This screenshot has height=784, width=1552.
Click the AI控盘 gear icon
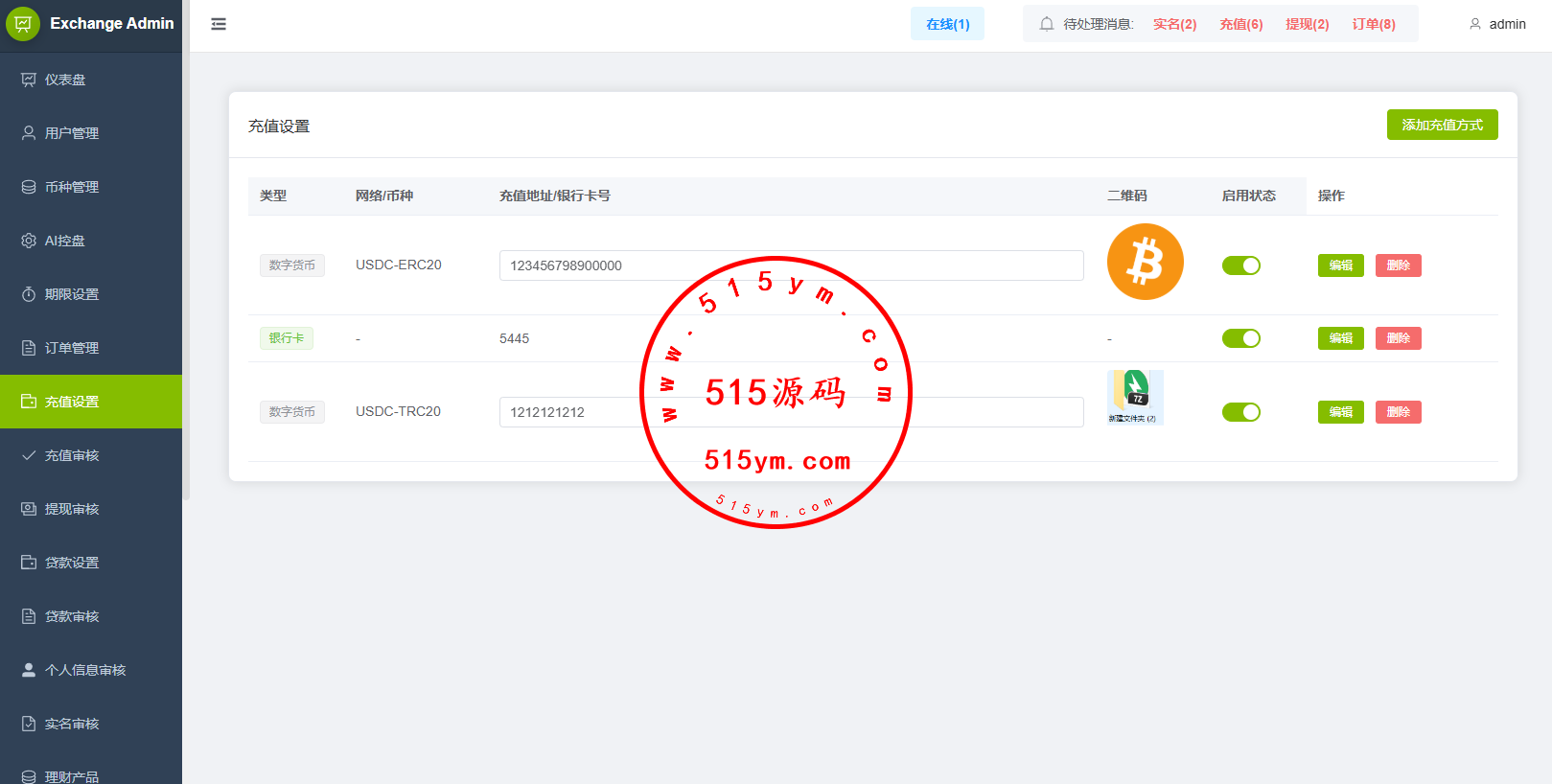pos(29,241)
